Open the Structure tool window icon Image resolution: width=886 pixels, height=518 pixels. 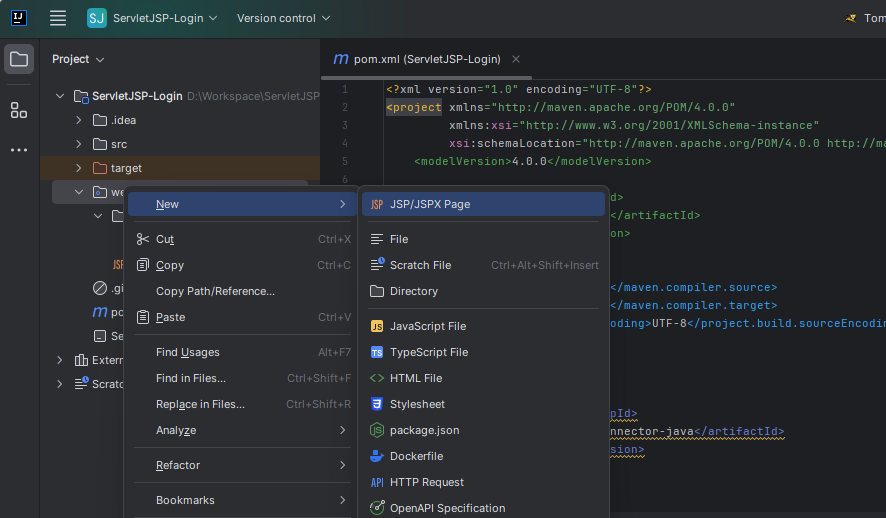(x=19, y=110)
